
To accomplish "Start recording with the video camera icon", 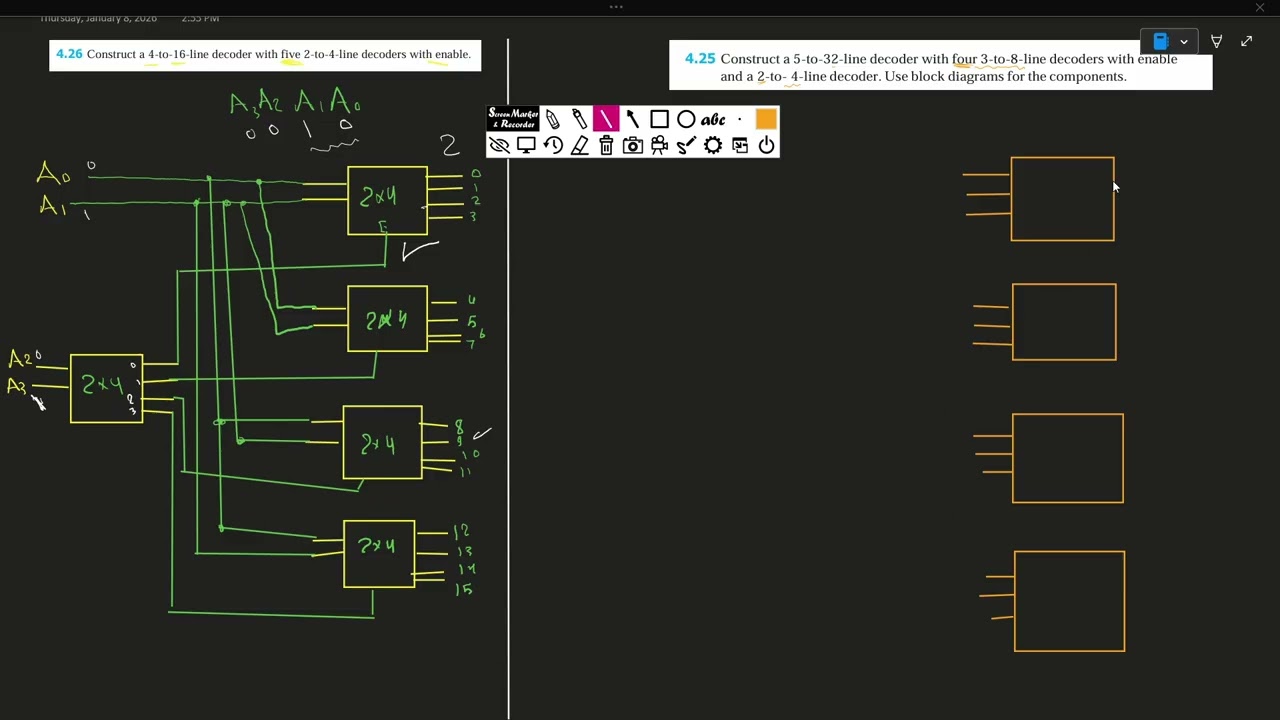I will coord(659,146).
